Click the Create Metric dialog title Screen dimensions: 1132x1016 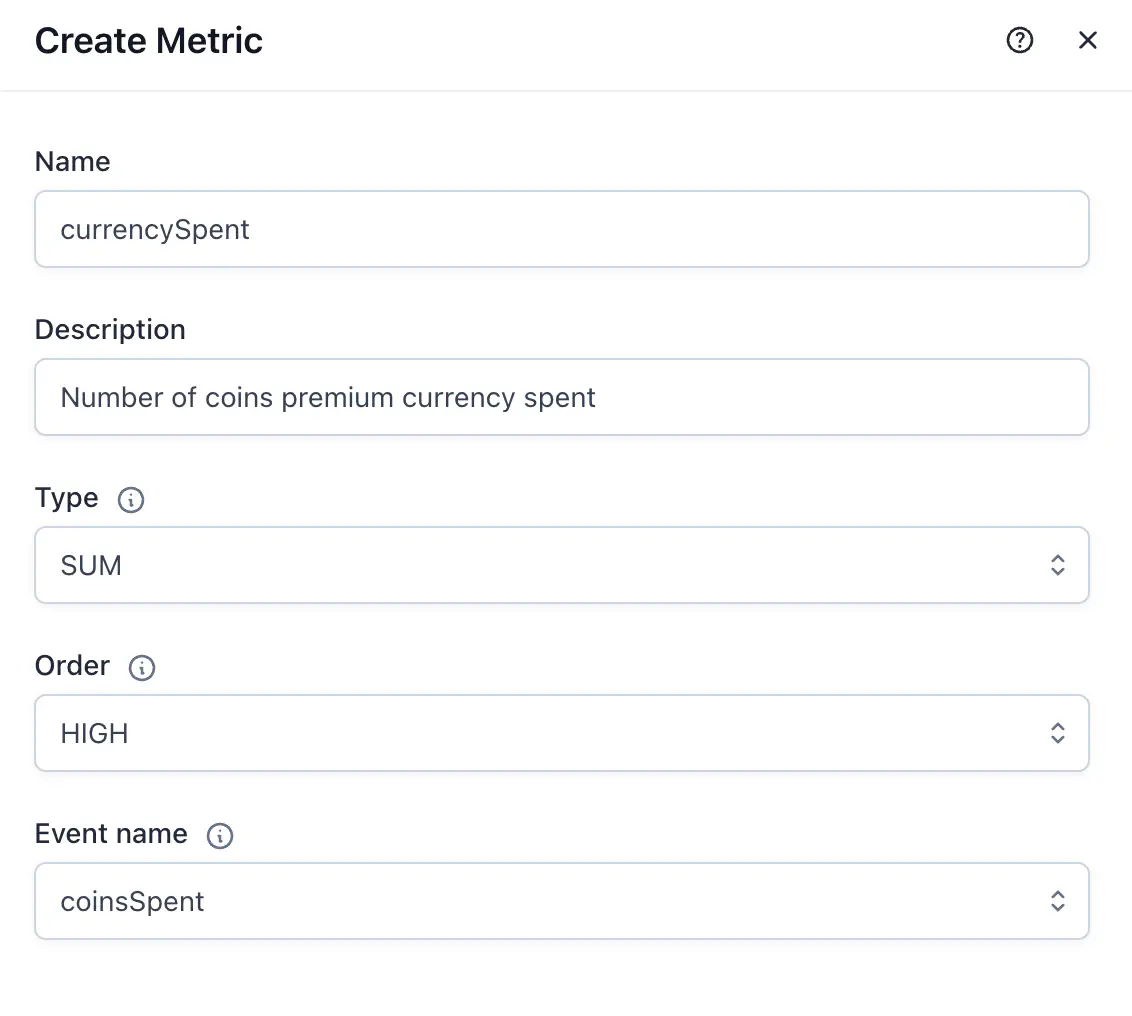click(148, 40)
